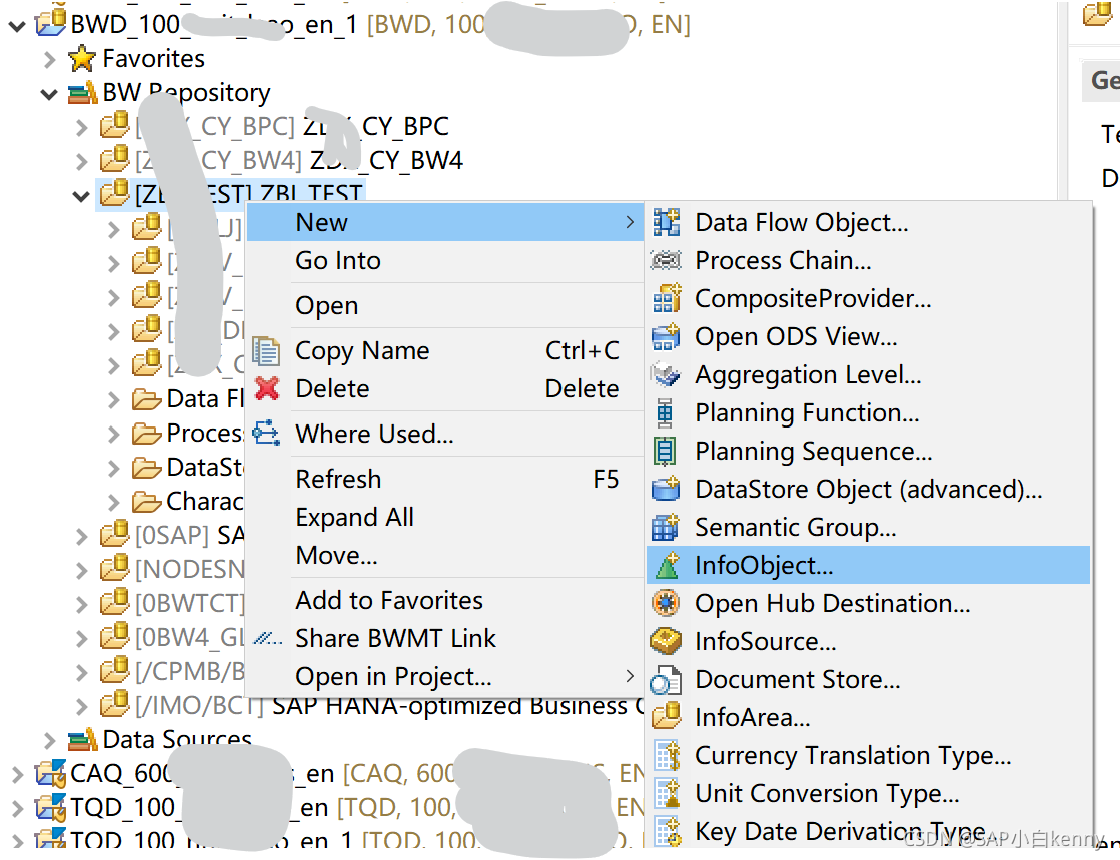Click the Unit Conversion Type icon

(x=668, y=794)
